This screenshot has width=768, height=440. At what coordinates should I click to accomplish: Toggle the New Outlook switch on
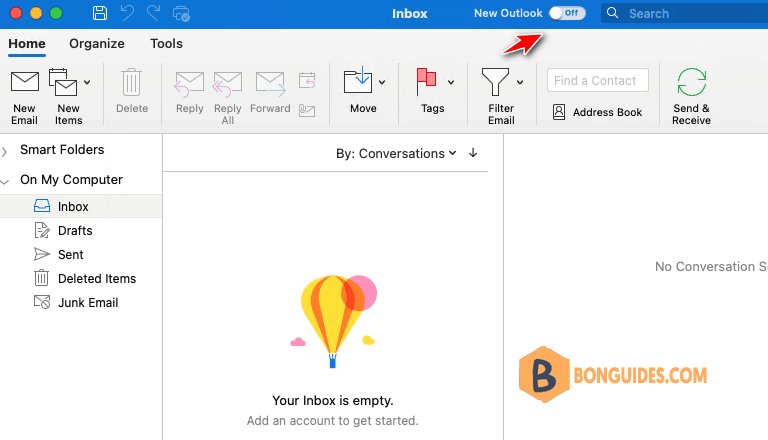coord(567,13)
